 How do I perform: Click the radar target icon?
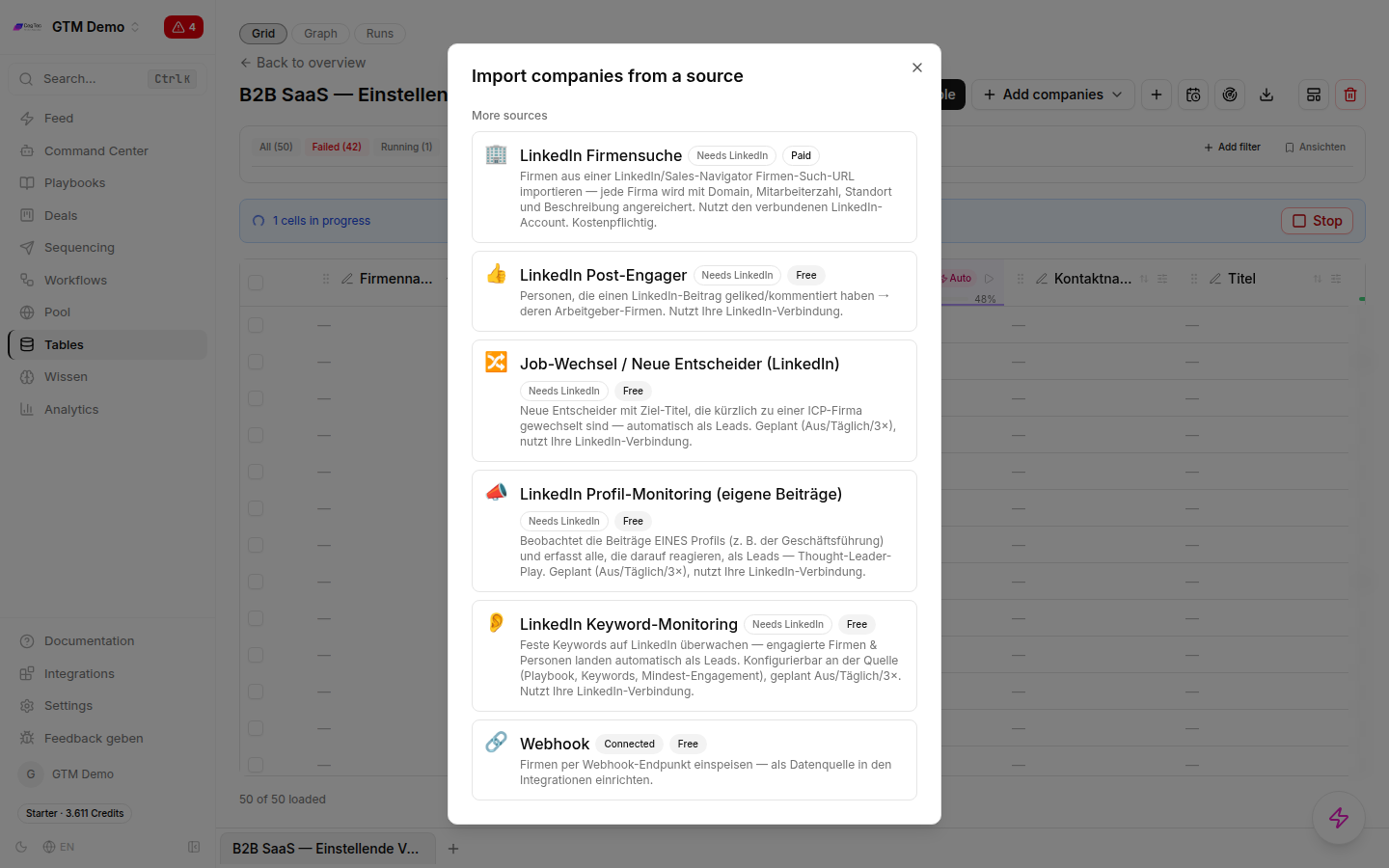point(1230,95)
